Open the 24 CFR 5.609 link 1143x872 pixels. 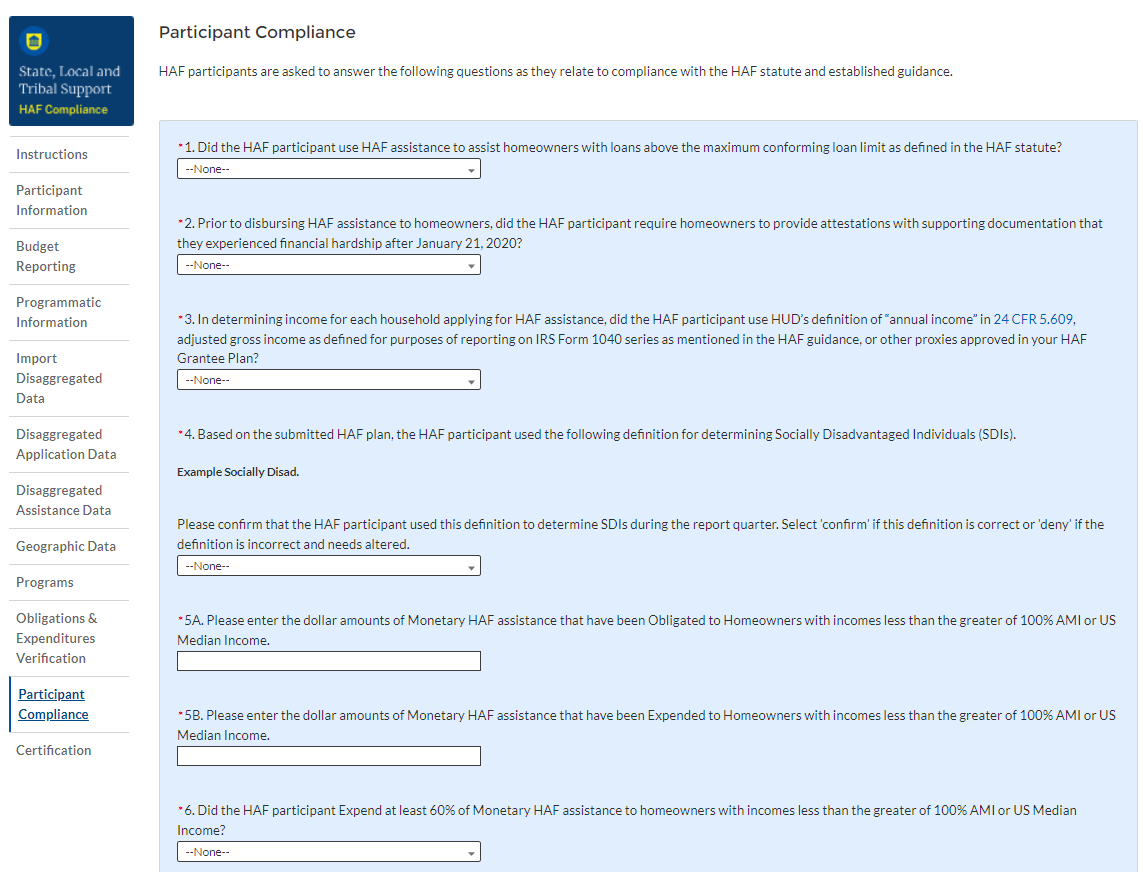[x=1033, y=319]
